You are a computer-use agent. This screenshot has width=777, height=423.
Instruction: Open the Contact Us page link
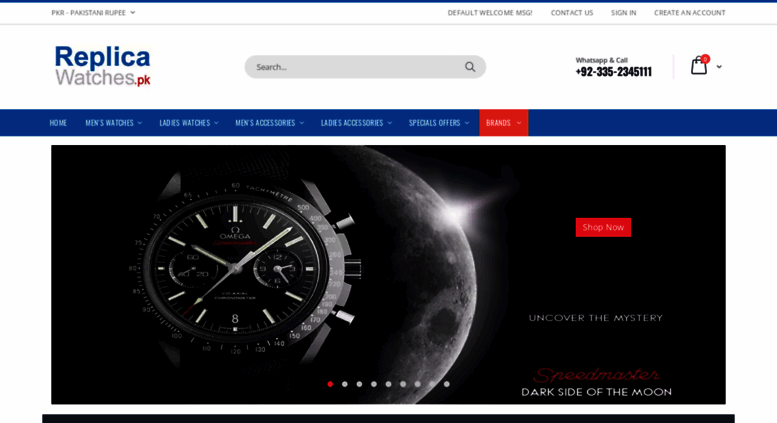[x=572, y=13]
